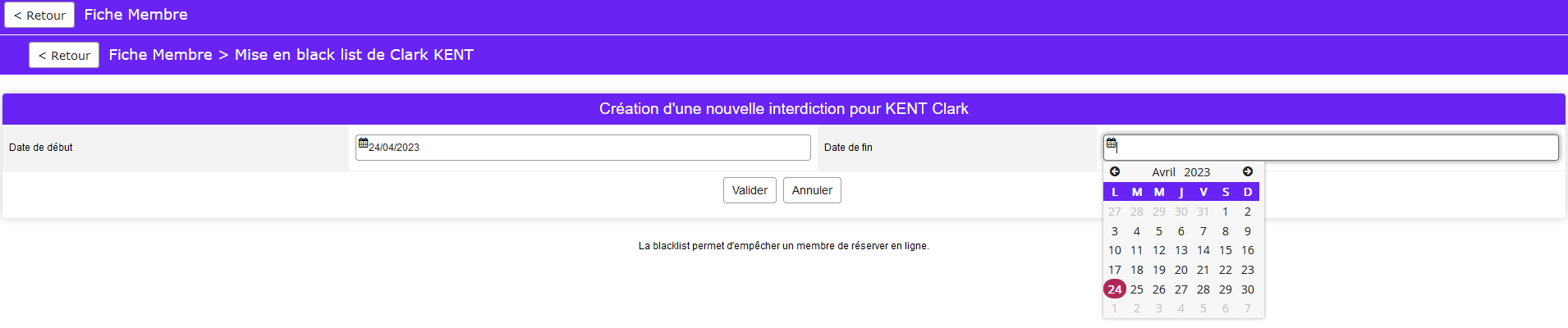1568x328 pixels.
Task: Click the Date de début label
Action: tap(41, 148)
